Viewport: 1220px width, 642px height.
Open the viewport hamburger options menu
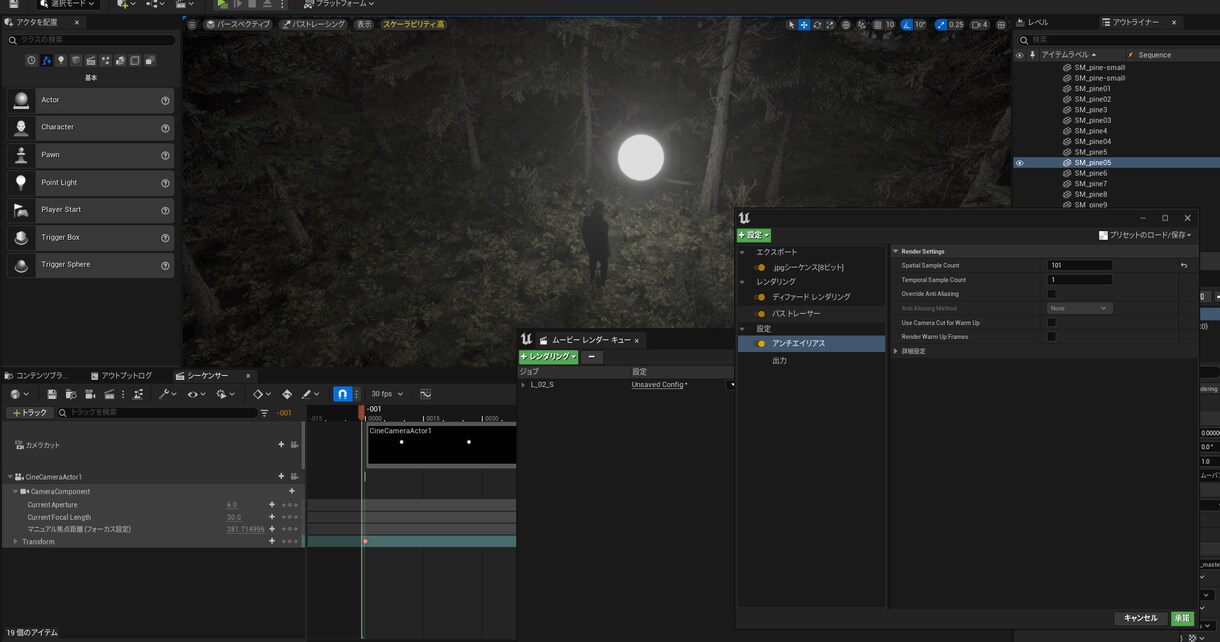[x=192, y=24]
